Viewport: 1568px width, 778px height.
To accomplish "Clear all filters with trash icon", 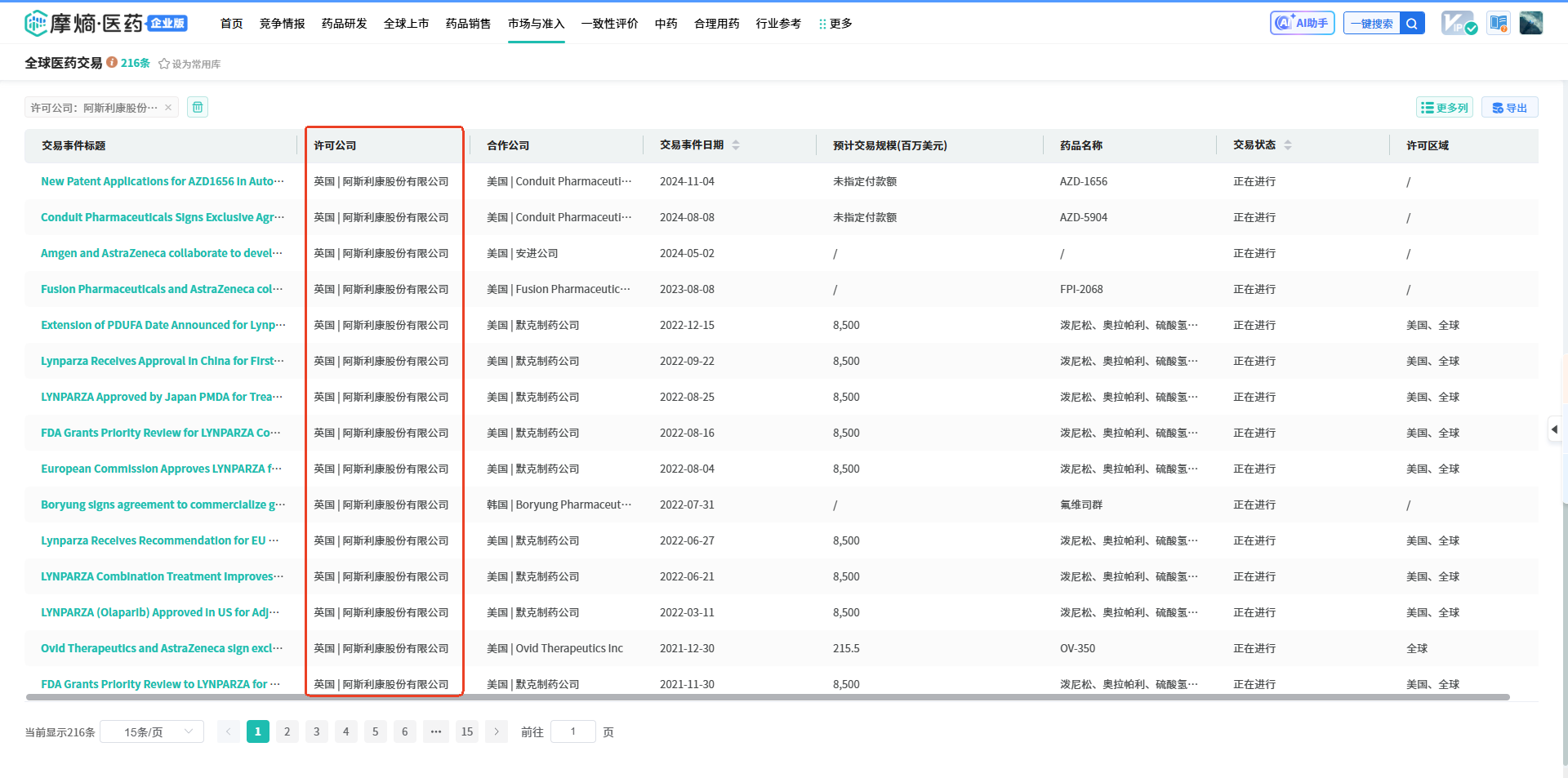I will point(198,107).
